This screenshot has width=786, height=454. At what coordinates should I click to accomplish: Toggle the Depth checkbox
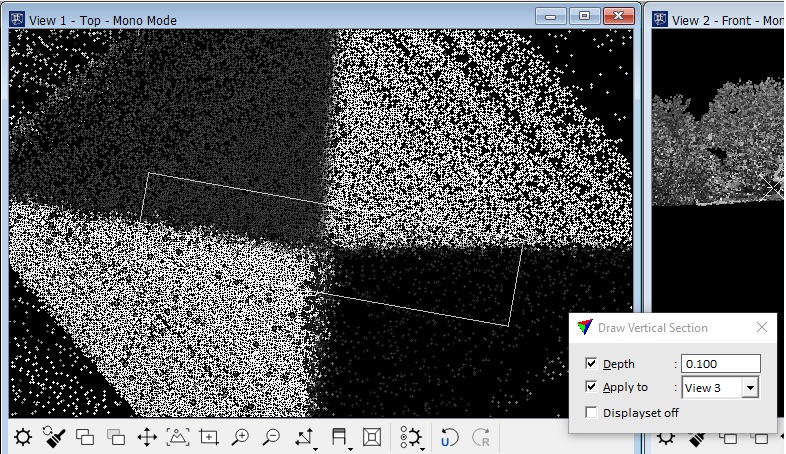coord(591,363)
